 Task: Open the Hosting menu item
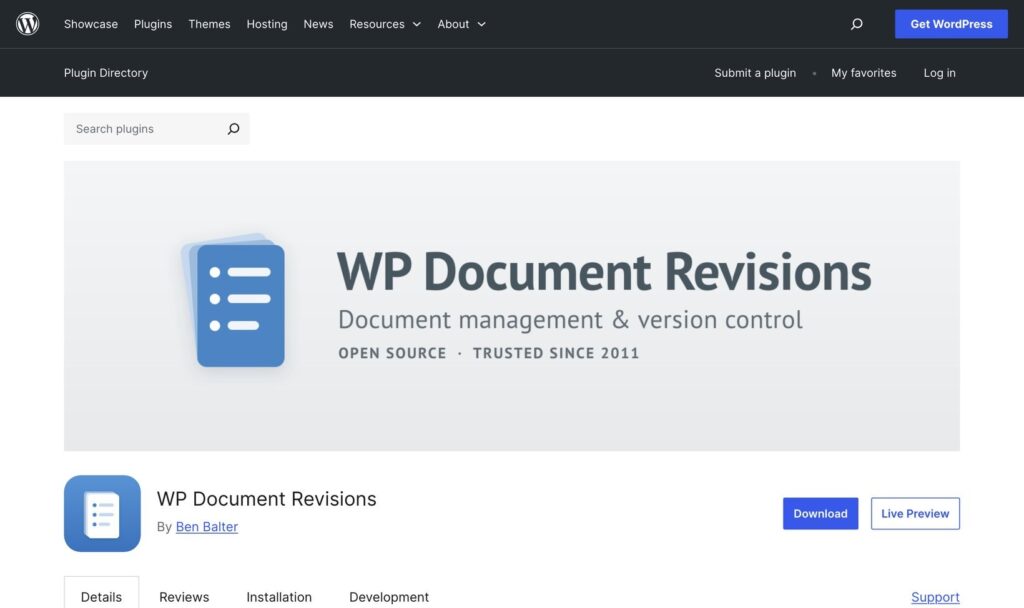pos(266,24)
